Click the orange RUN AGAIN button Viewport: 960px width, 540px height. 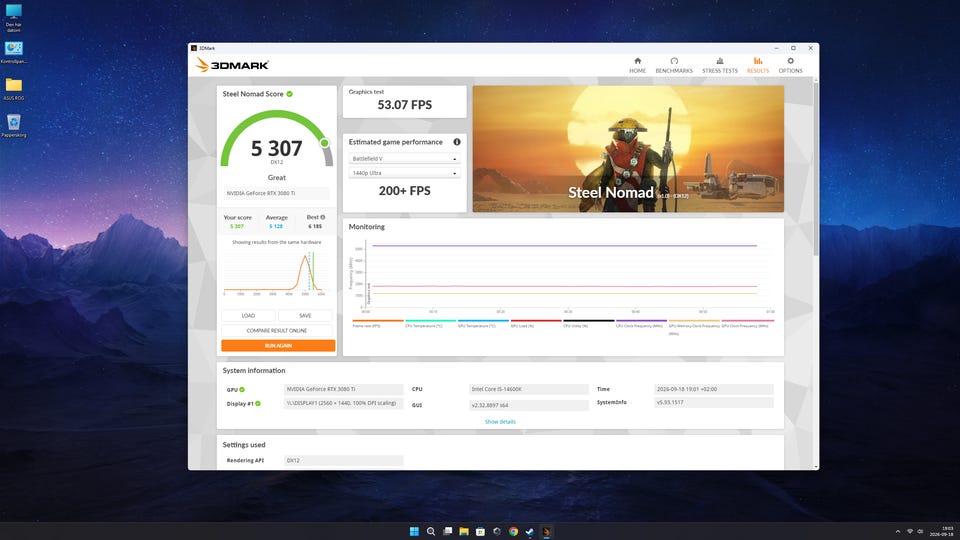coord(278,345)
